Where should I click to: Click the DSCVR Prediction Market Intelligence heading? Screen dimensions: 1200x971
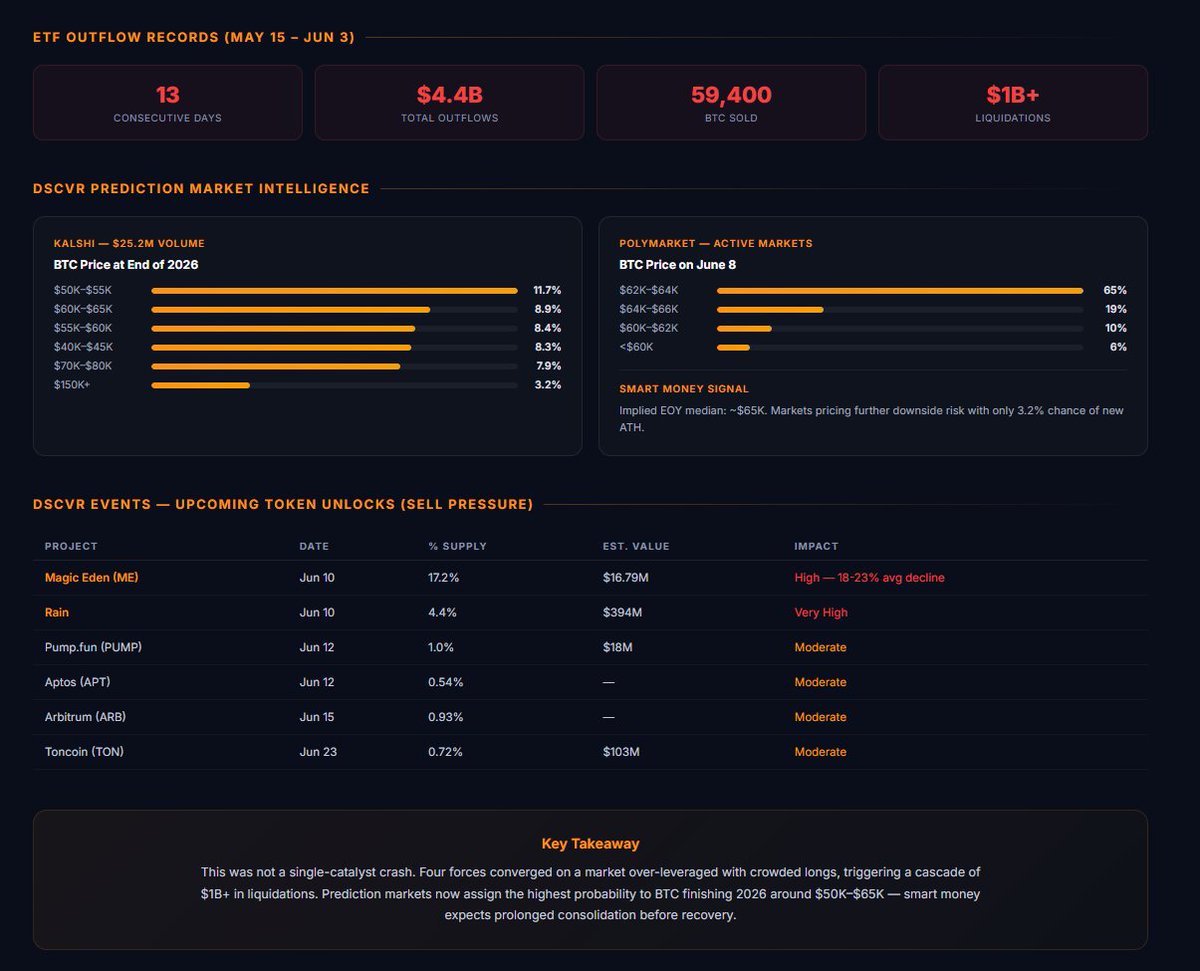pos(201,189)
